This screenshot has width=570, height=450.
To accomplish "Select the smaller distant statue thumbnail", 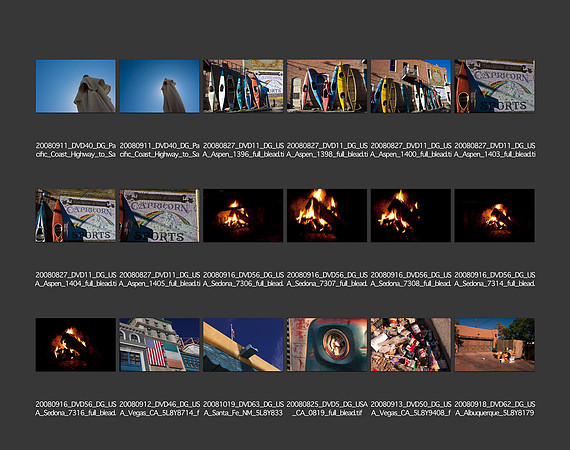I will point(159,86).
